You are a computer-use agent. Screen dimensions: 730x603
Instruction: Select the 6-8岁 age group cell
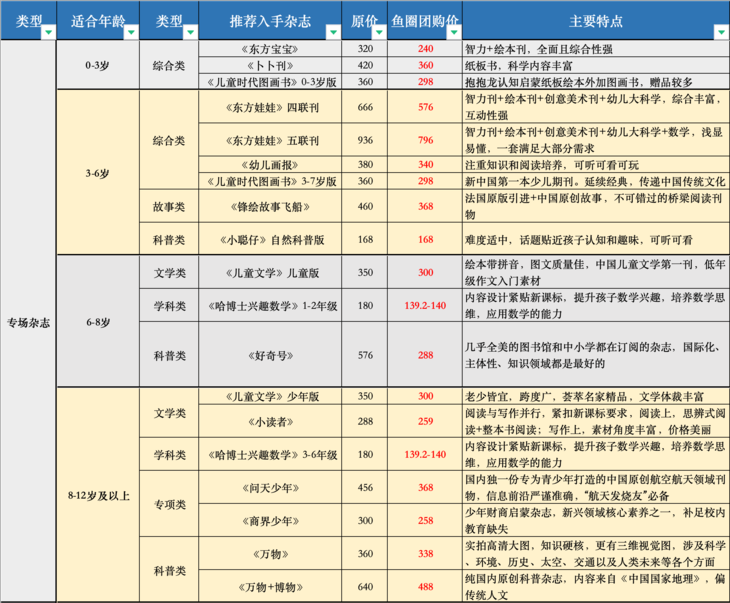click(98, 322)
